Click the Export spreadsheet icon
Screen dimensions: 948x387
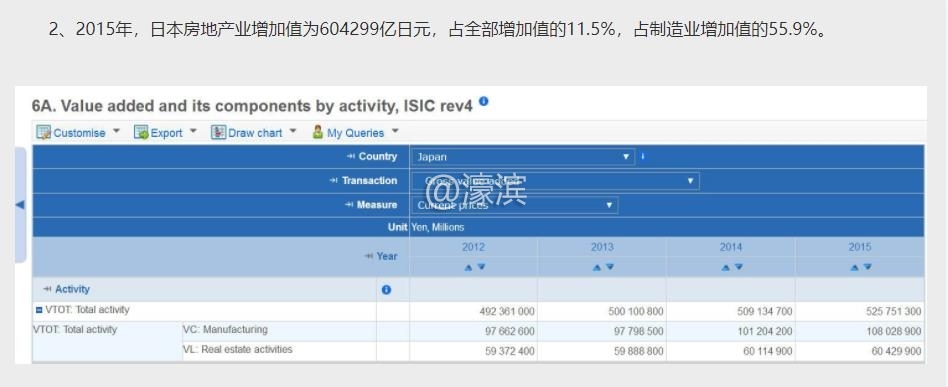141,132
